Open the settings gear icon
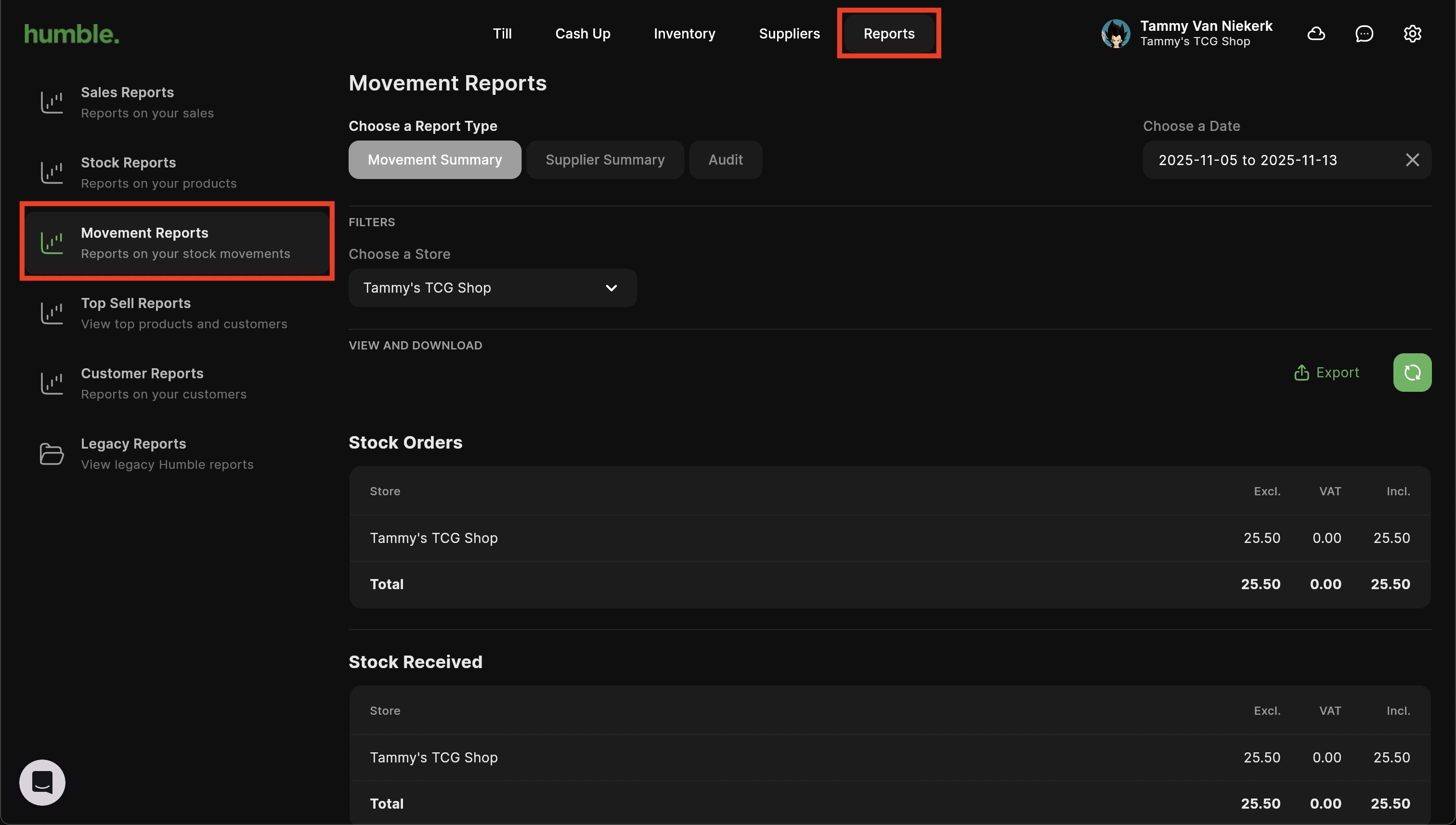 pos(1412,34)
